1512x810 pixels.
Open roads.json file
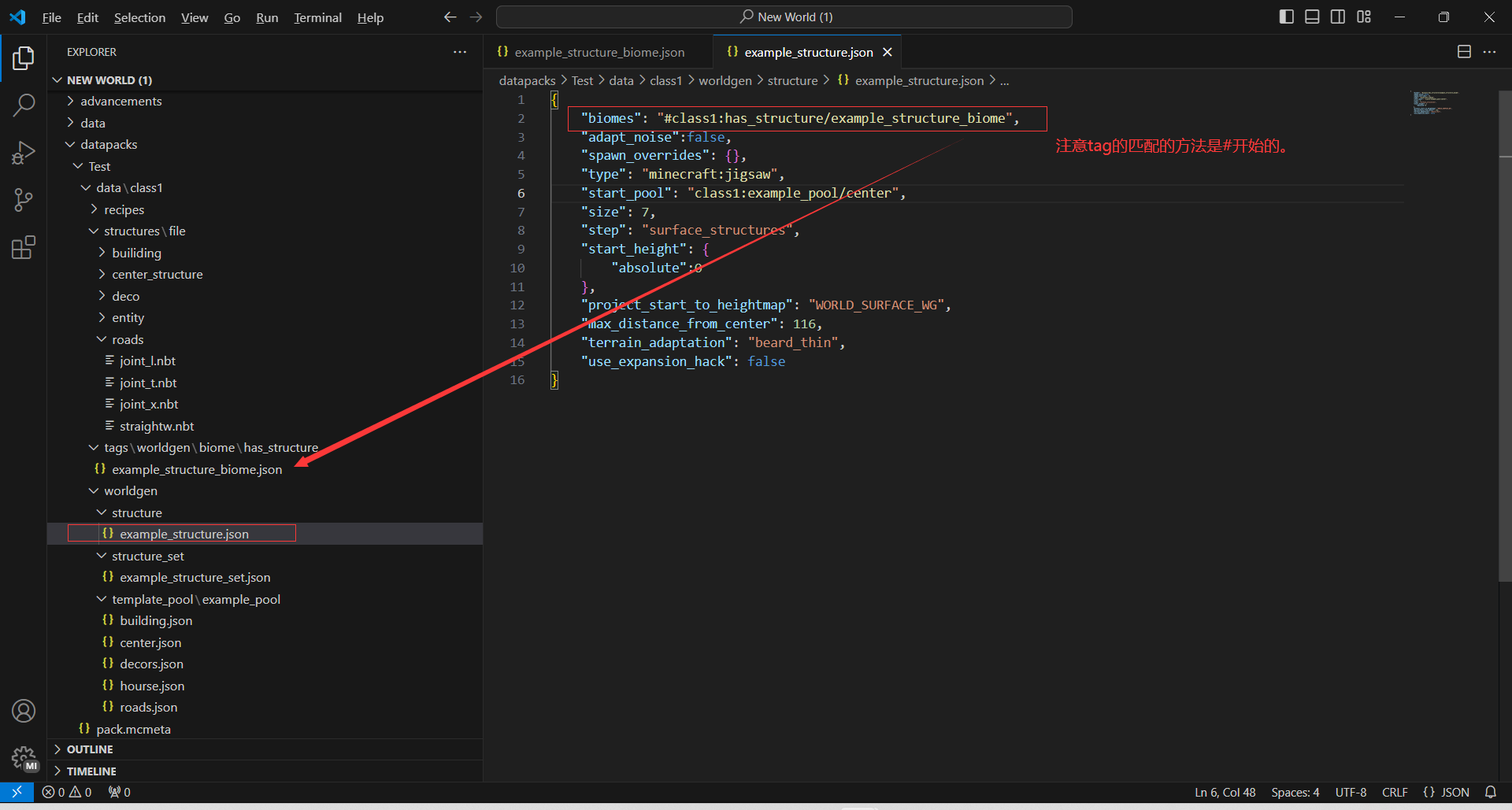coord(265,707)
